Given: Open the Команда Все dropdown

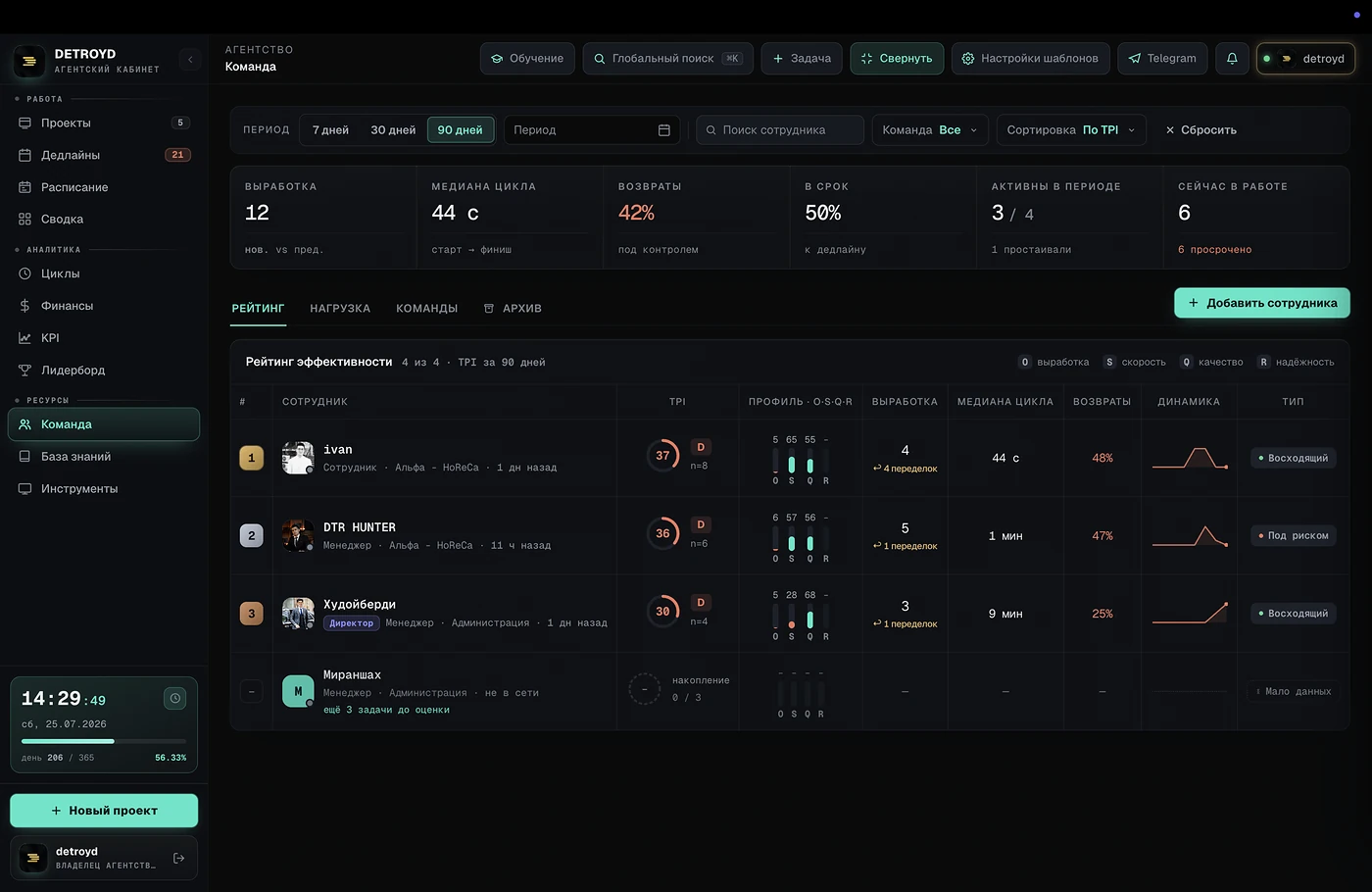Looking at the screenshot, I should coord(930,129).
